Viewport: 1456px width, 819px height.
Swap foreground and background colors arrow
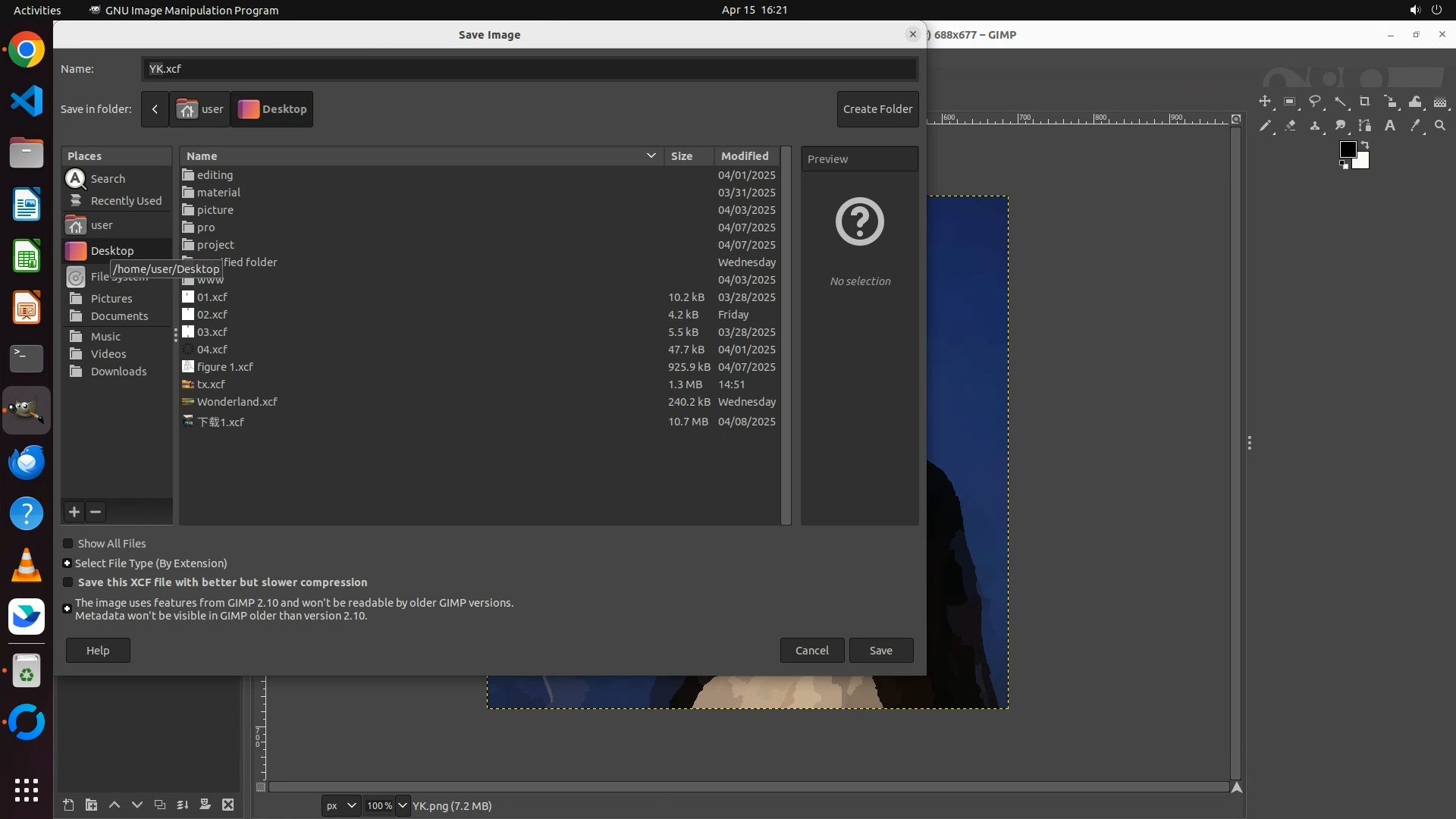pyautogui.click(x=1365, y=145)
